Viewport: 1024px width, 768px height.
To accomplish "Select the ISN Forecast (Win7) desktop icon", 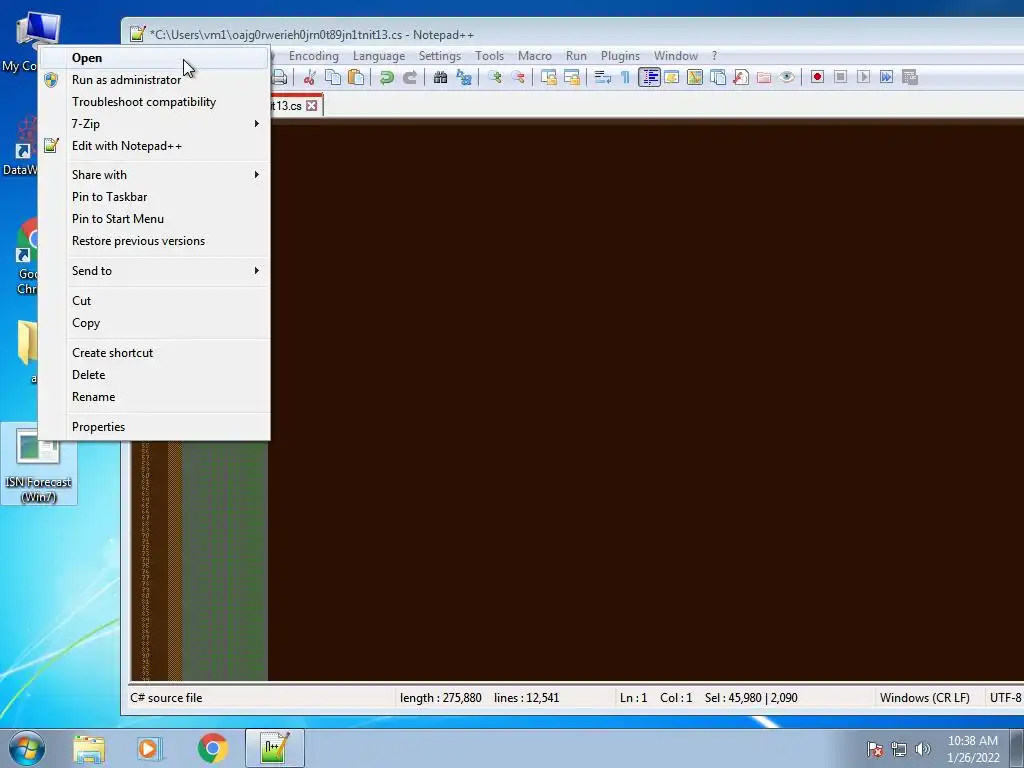I will click(38, 464).
